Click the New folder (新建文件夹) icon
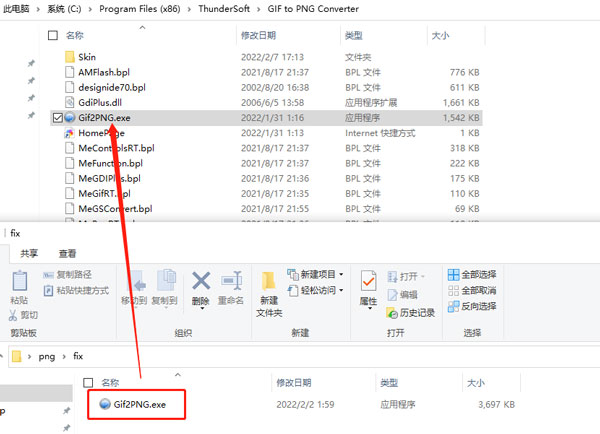The width and height of the screenshot is (600, 434). click(269, 281)
